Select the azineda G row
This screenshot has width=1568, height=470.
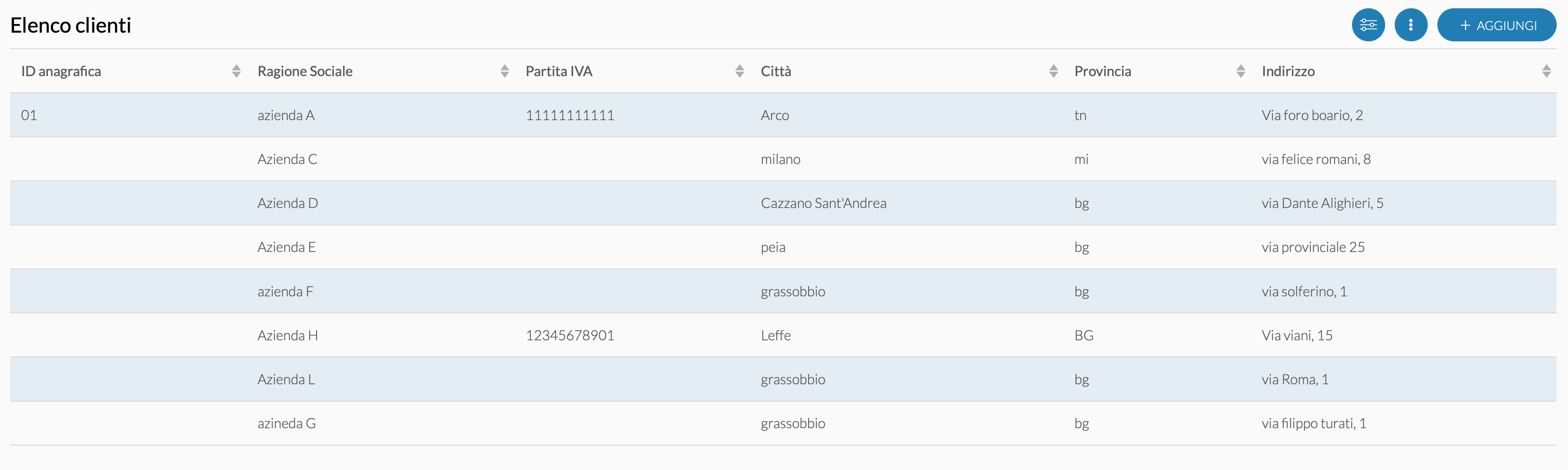pyautogui.click(x=783, y=423)
